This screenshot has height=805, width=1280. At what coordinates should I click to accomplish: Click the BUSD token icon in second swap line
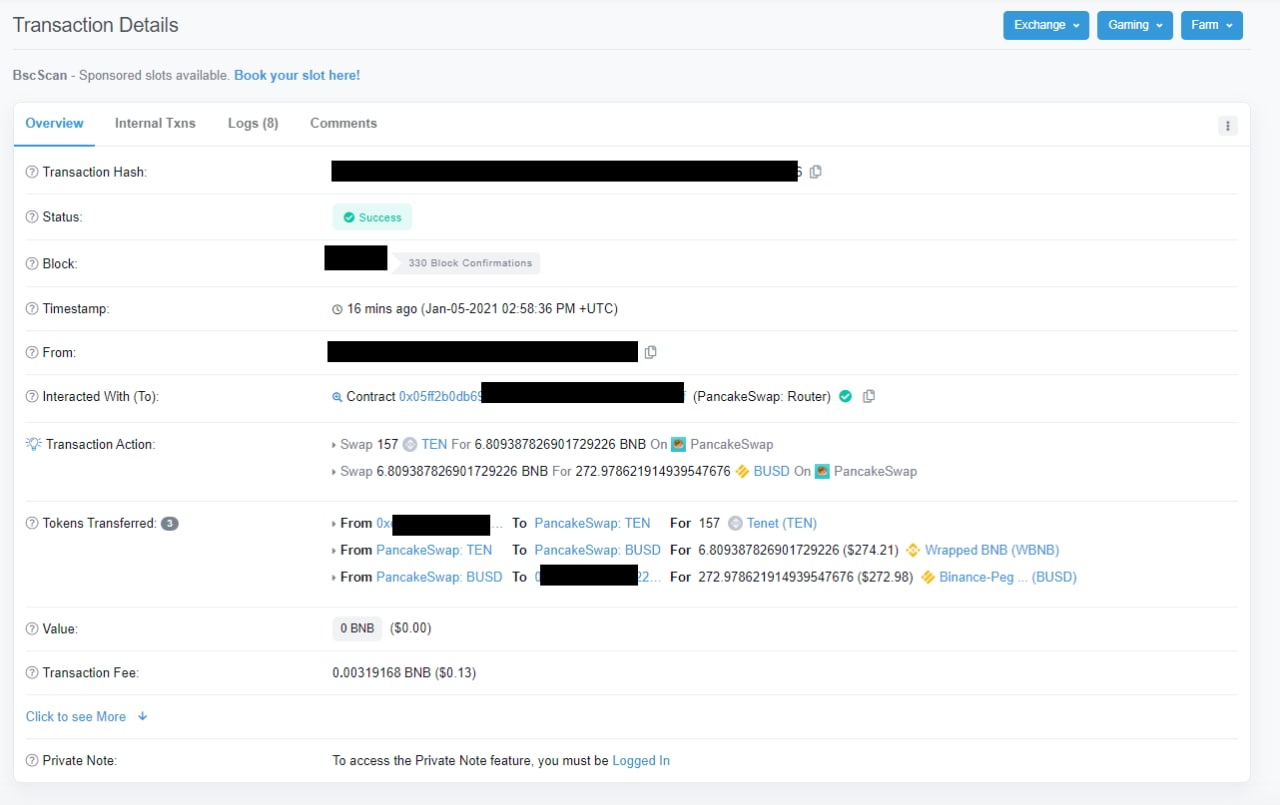[x=742, y=471]
